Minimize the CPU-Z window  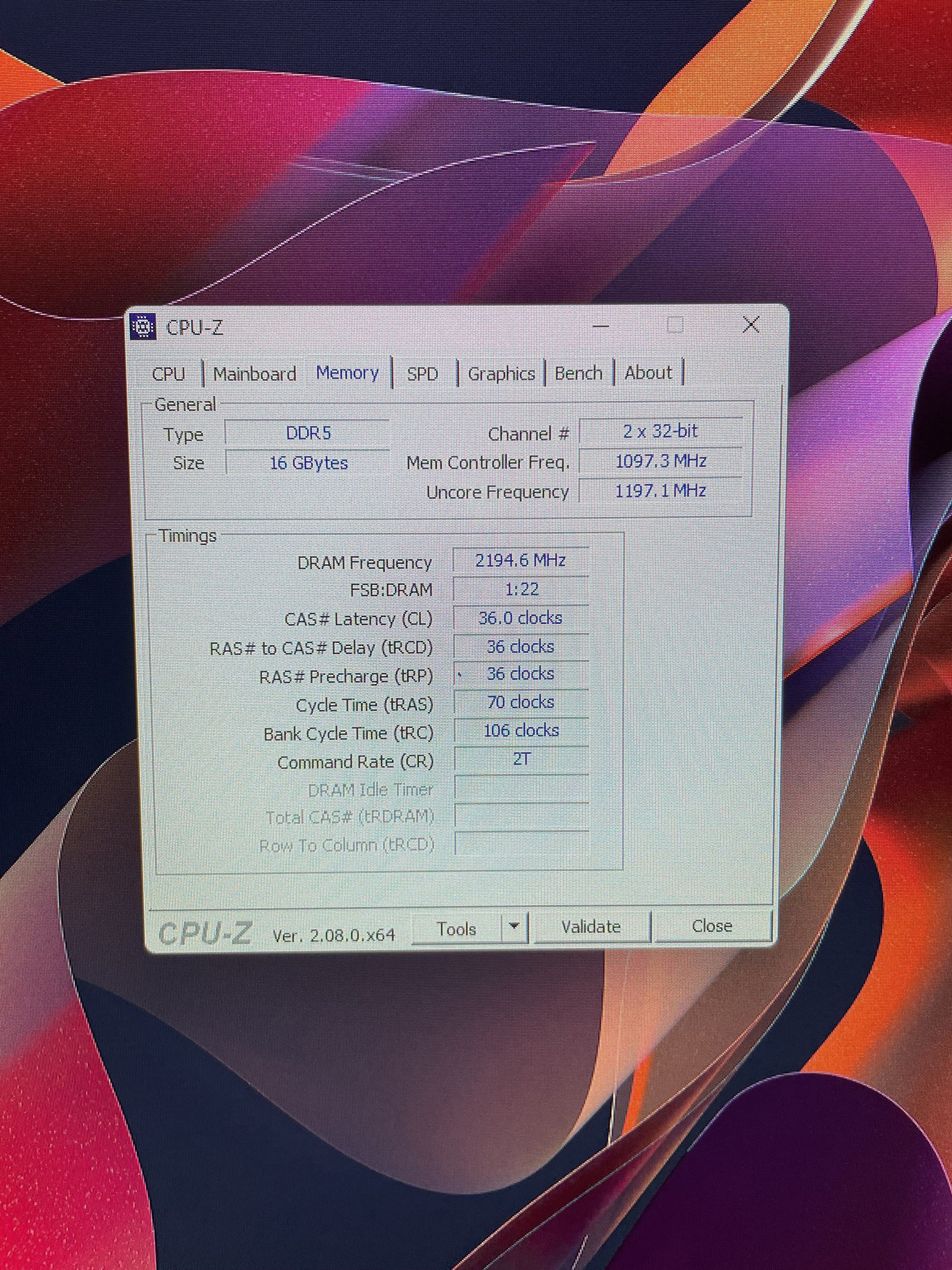point(601,326)
